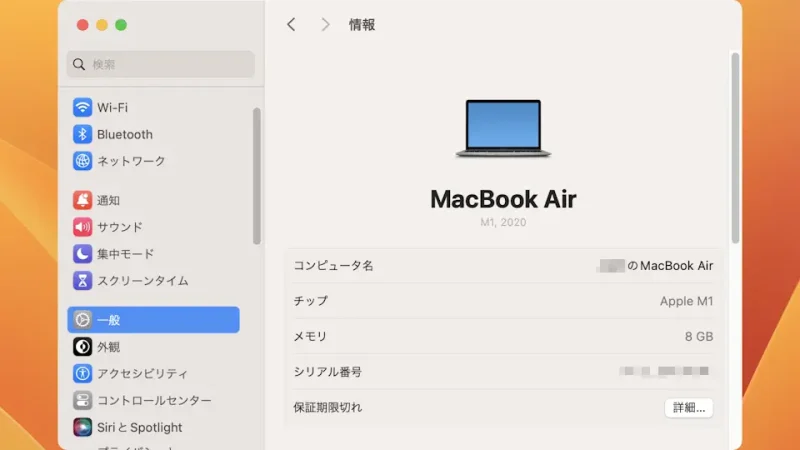Click the コンピュータ名 value field

[x=655, y=266]
